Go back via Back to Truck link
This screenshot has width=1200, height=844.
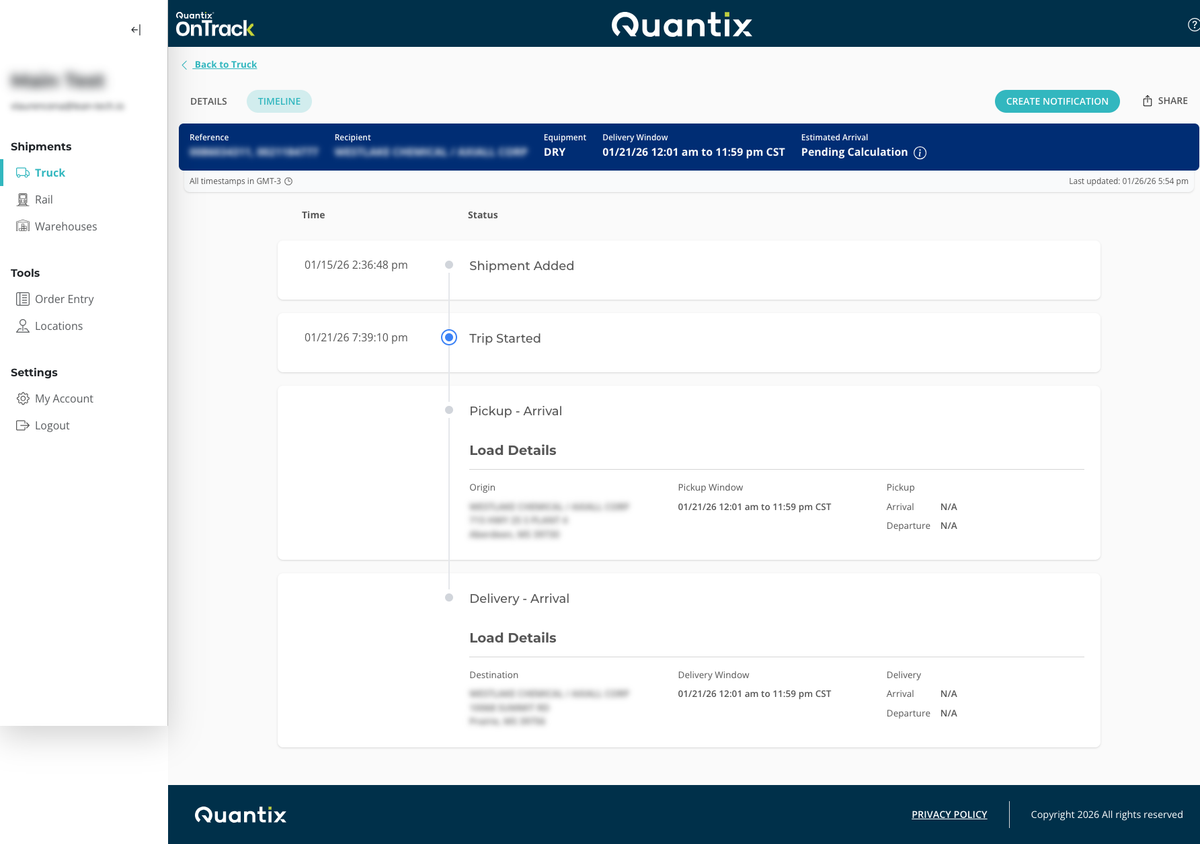[x=225, y=65]
